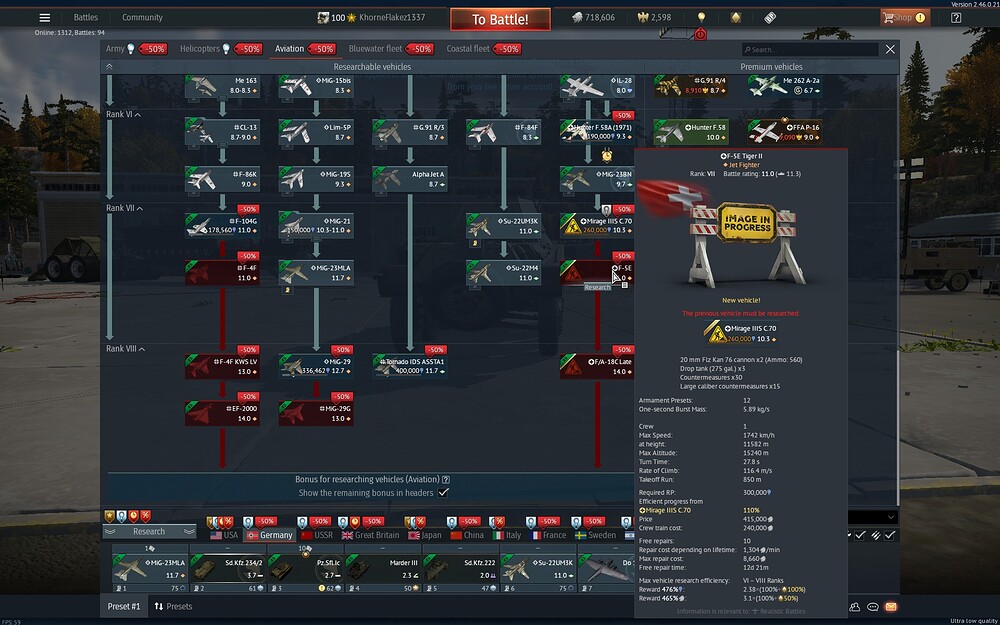
Task: Select the Italy nation tab
Action: point(507,535)
